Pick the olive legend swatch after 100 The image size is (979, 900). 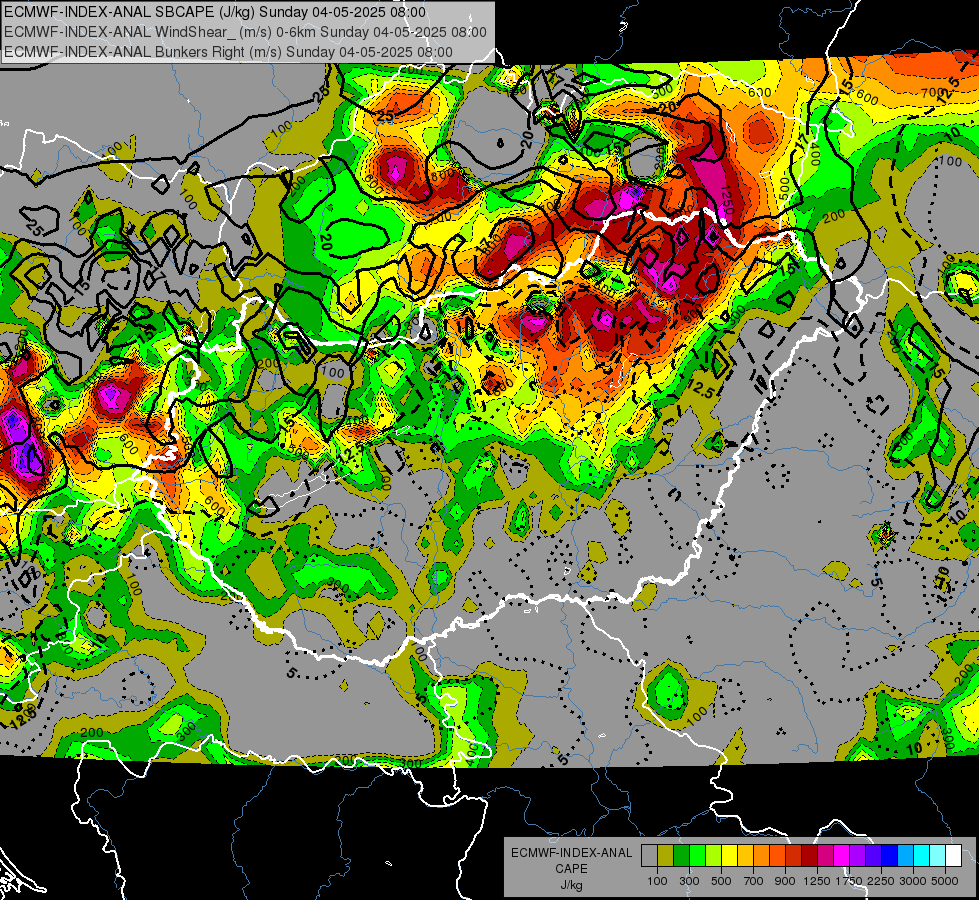click(665, 855)
